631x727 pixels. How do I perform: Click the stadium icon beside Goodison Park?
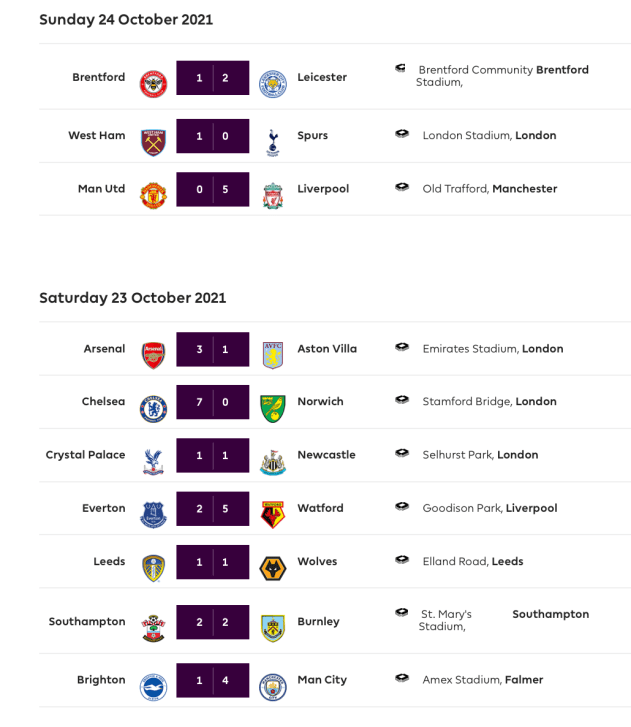[x=402, y=507]
